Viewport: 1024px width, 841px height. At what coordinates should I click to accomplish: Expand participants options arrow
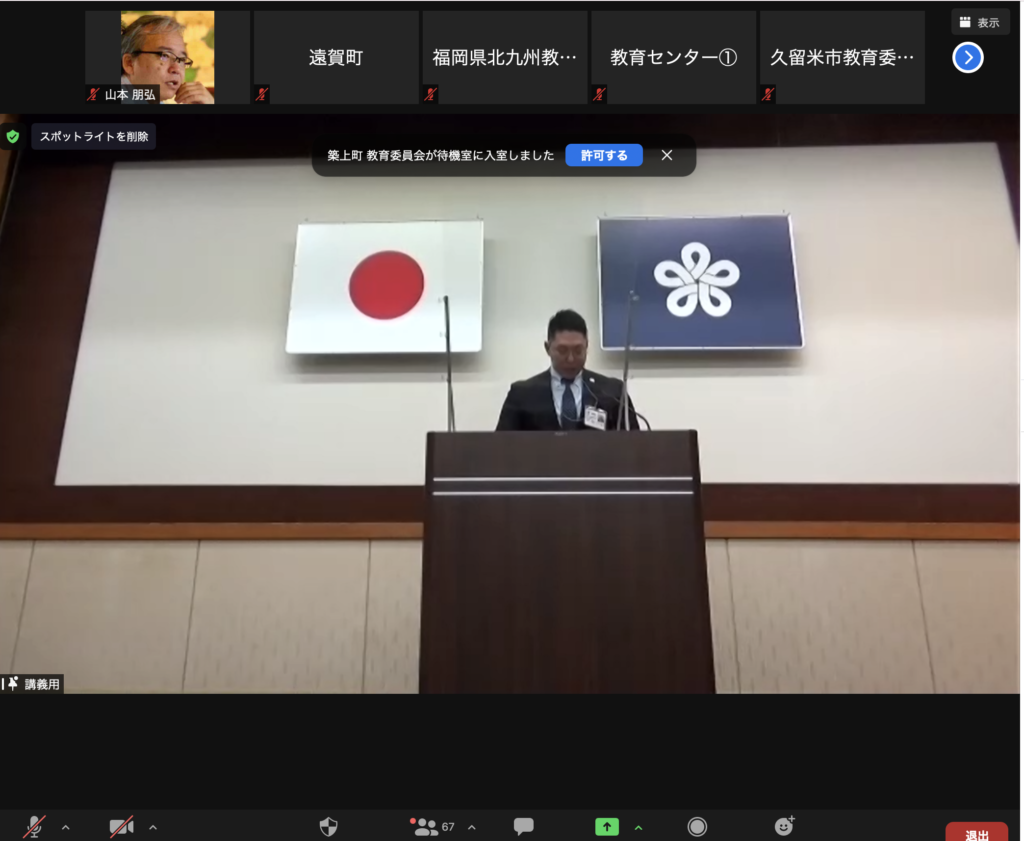pos(472,827)
